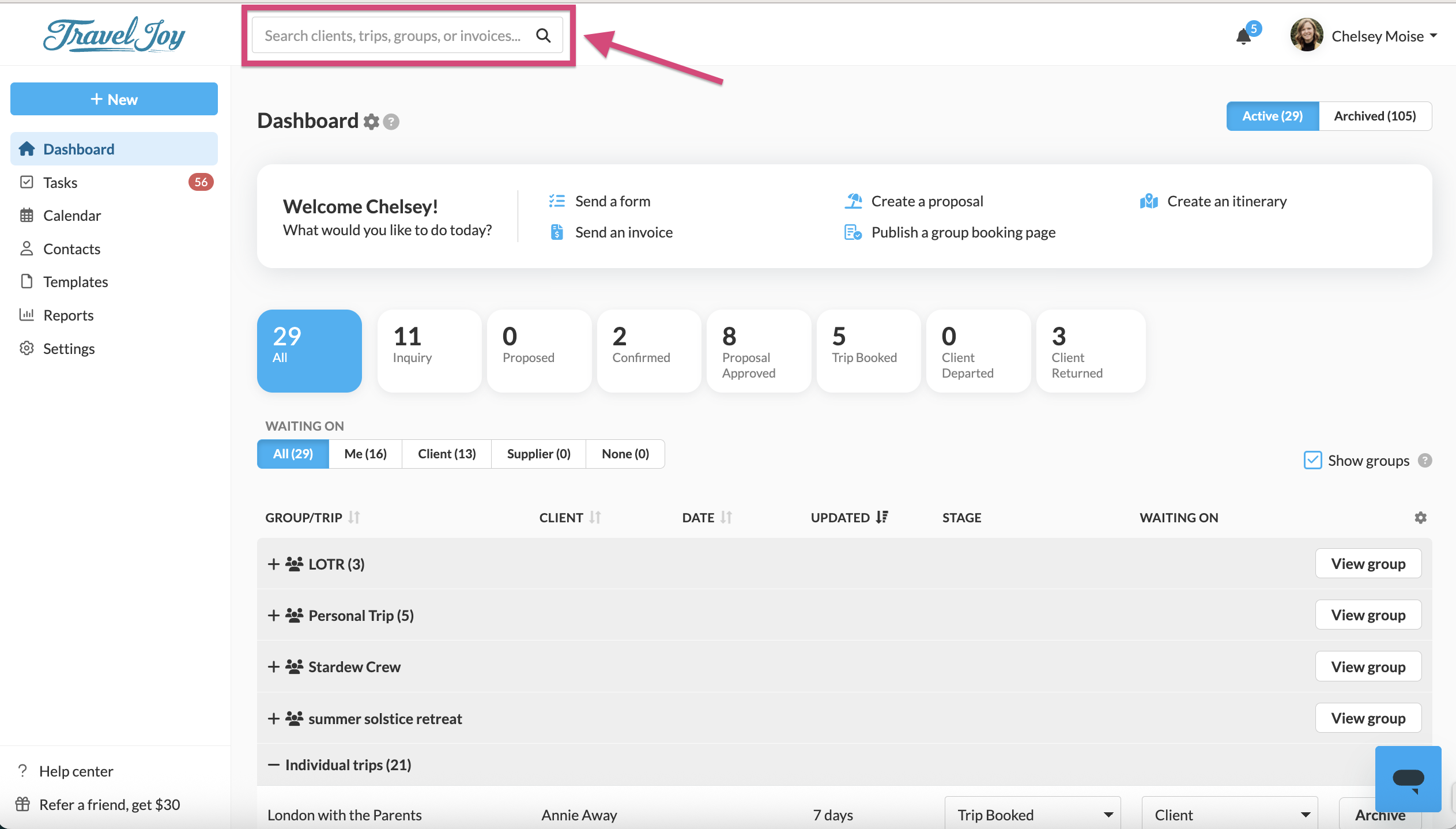1456x829 pixels.
Task: Click the search clients input field
Action: coord(392,36)
